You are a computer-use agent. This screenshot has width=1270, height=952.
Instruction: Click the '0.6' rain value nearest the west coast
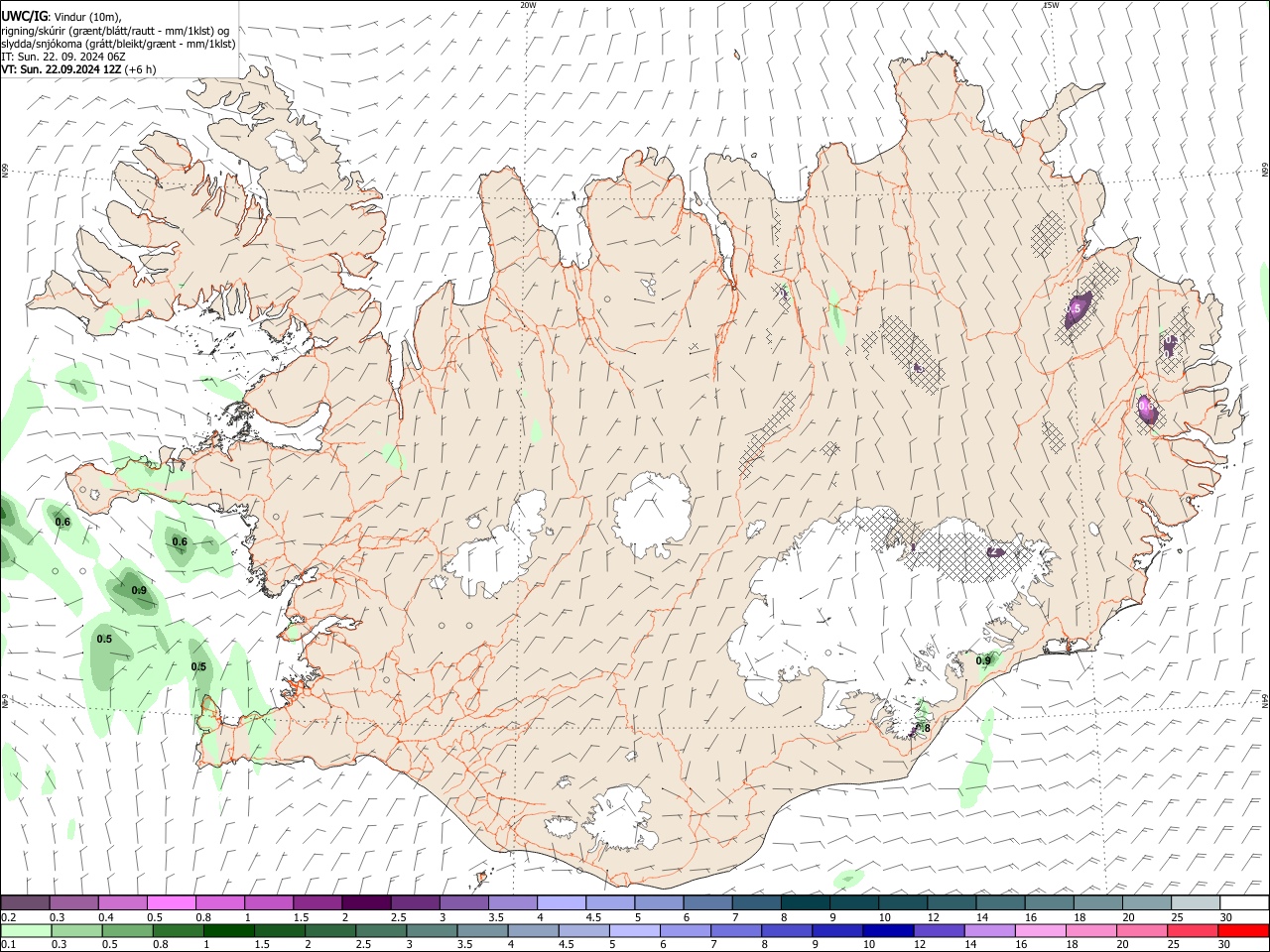180,541
